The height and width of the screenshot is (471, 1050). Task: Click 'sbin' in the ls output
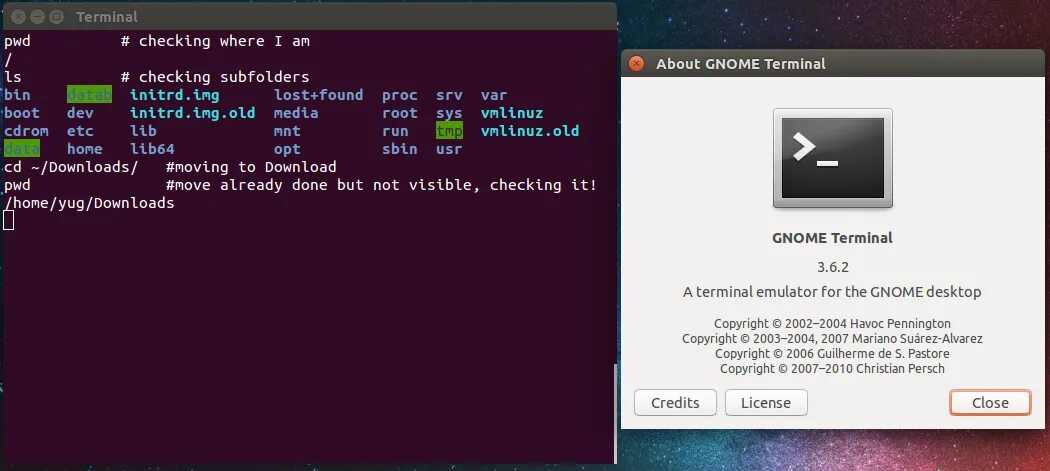point(400,149)
